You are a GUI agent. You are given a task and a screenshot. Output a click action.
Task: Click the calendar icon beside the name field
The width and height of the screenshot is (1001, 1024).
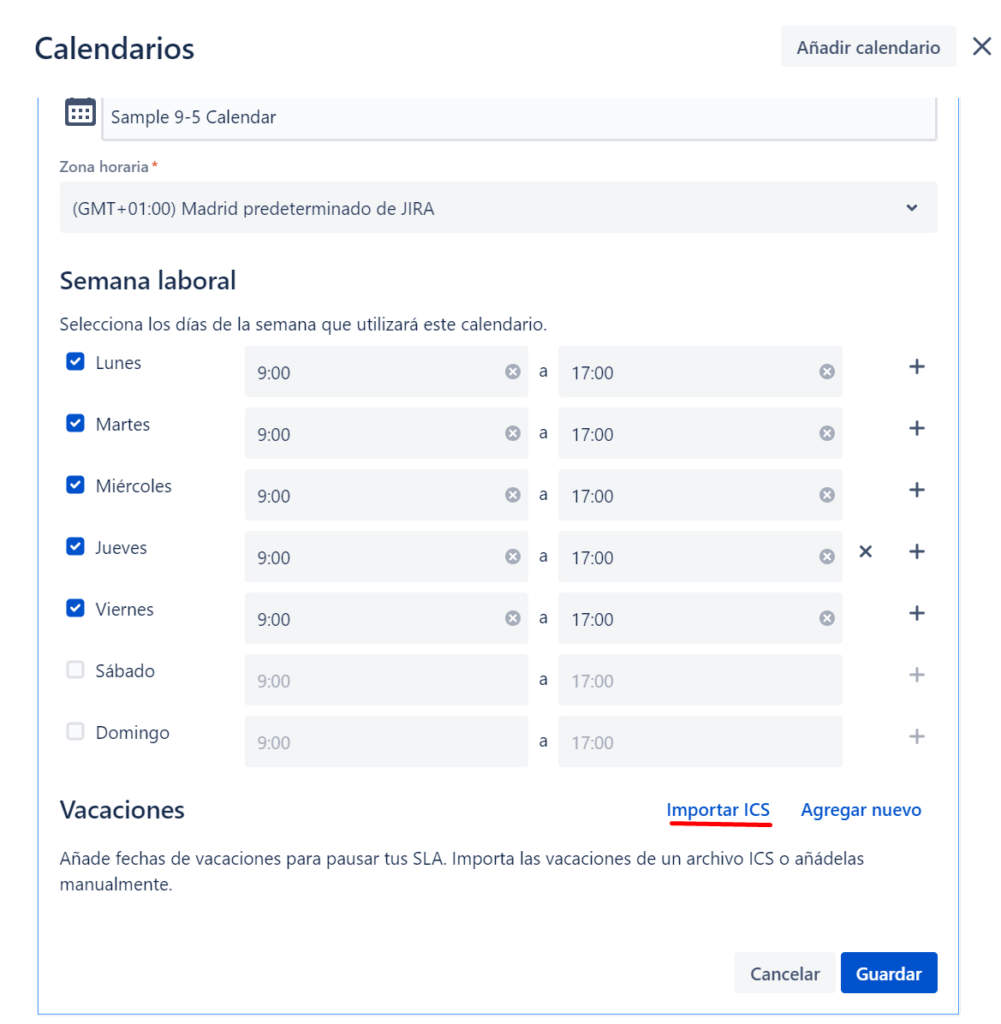tap(80, 113)
